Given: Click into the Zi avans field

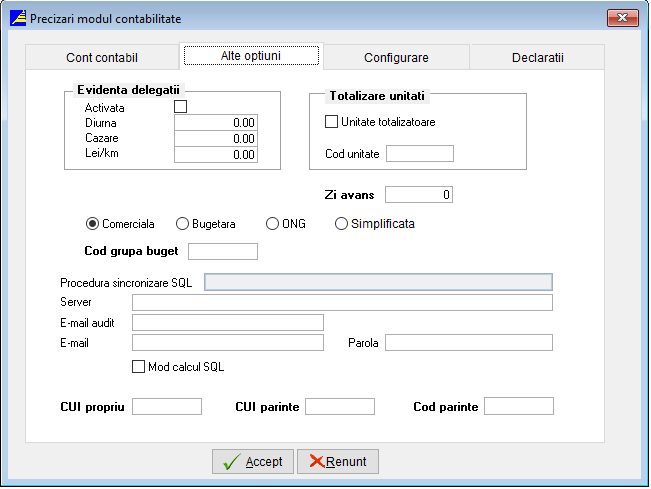Looking at the screenshot, I should click(x=419, y=194).
